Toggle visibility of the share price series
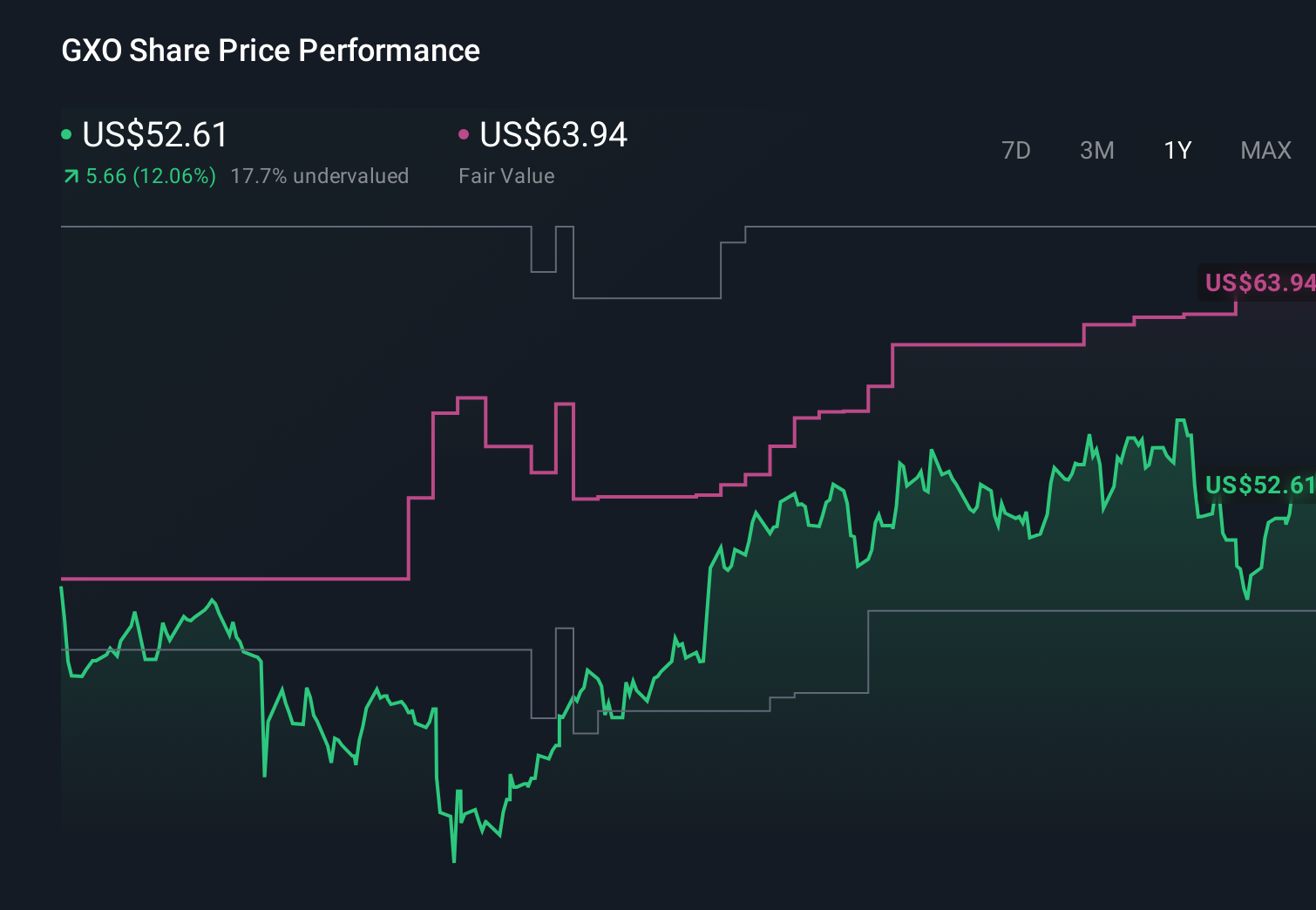 (66, 132)
